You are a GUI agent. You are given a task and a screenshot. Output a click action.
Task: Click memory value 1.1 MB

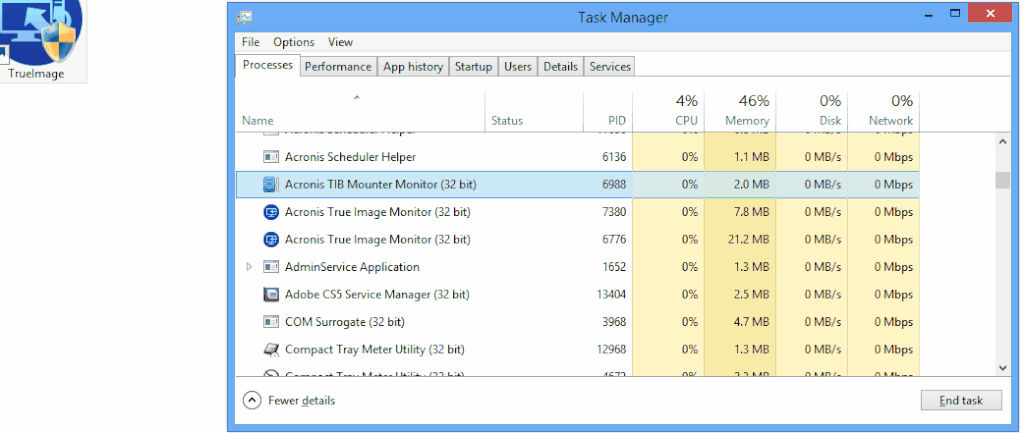click(751, 157)
